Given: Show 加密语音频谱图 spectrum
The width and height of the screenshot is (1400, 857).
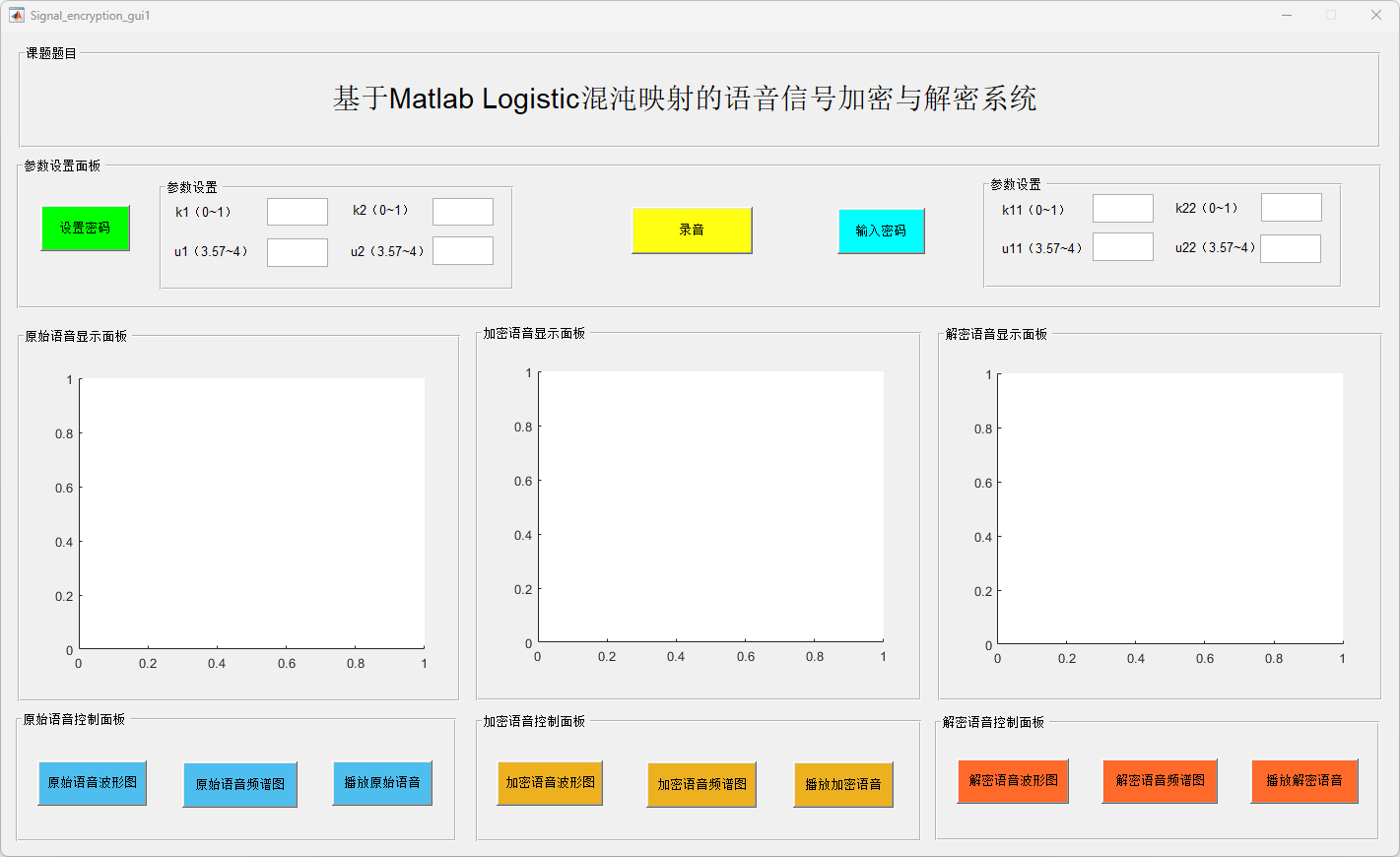Looking at the screenshot, I should [x=701, y=785].
